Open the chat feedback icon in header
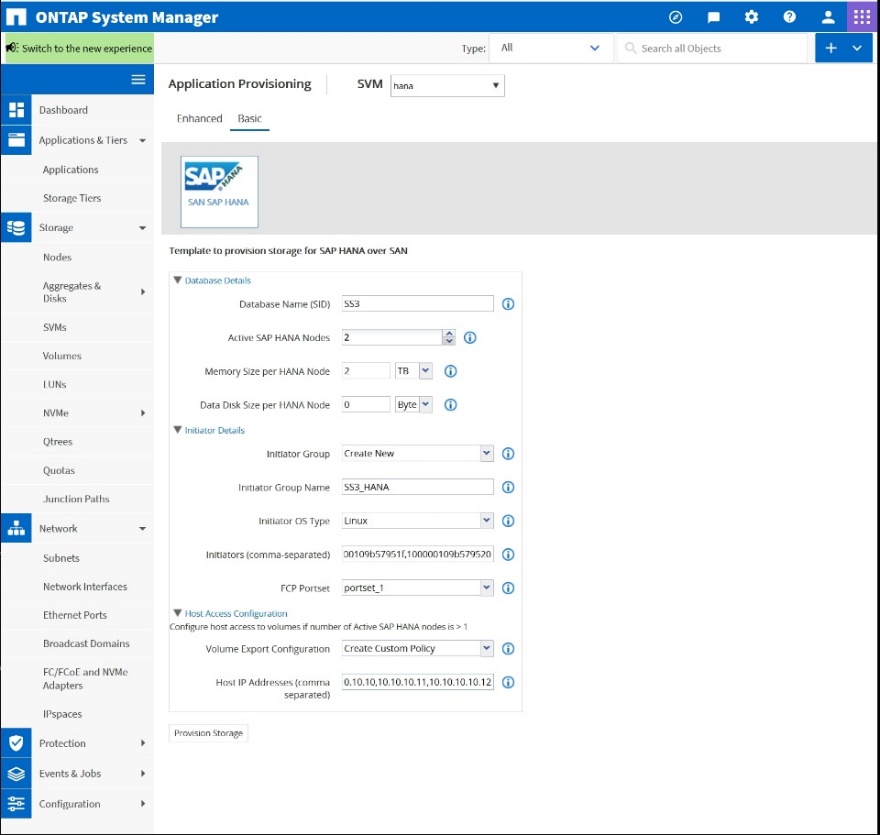The image size is (880, 835). point(714,17)
